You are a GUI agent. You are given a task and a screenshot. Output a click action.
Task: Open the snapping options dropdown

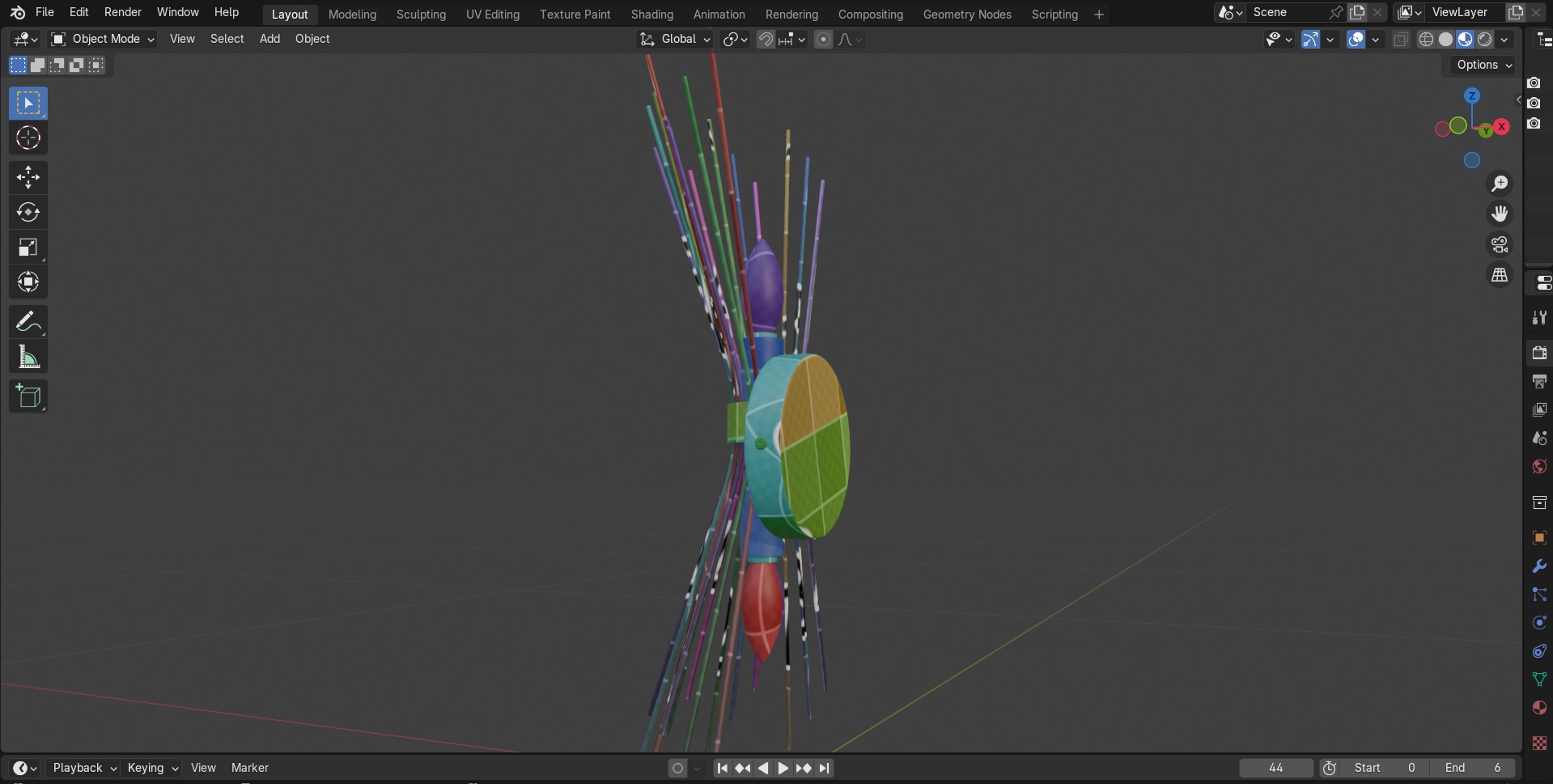791,39
